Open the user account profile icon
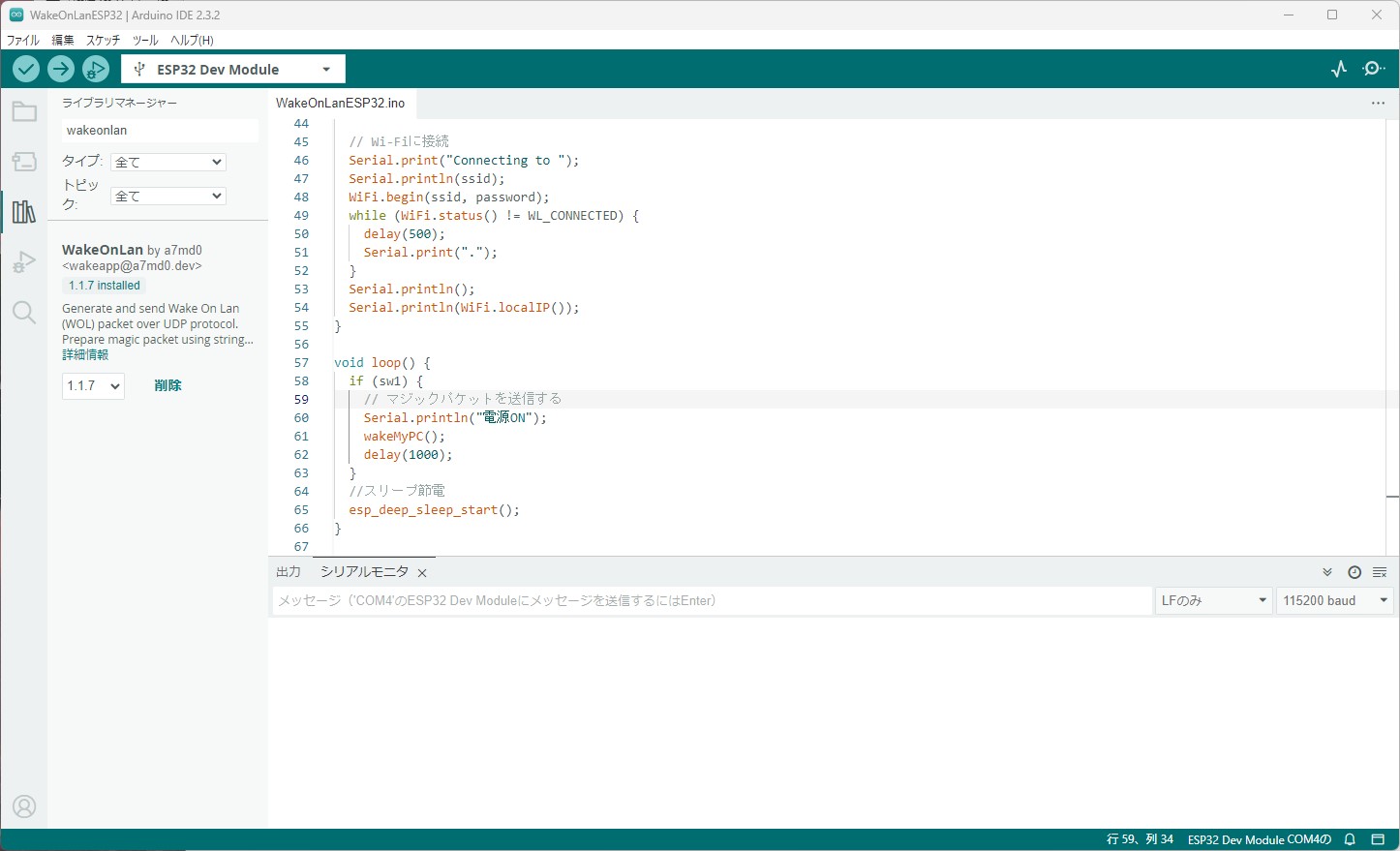The image size is (1400, 851). (24, 806)
